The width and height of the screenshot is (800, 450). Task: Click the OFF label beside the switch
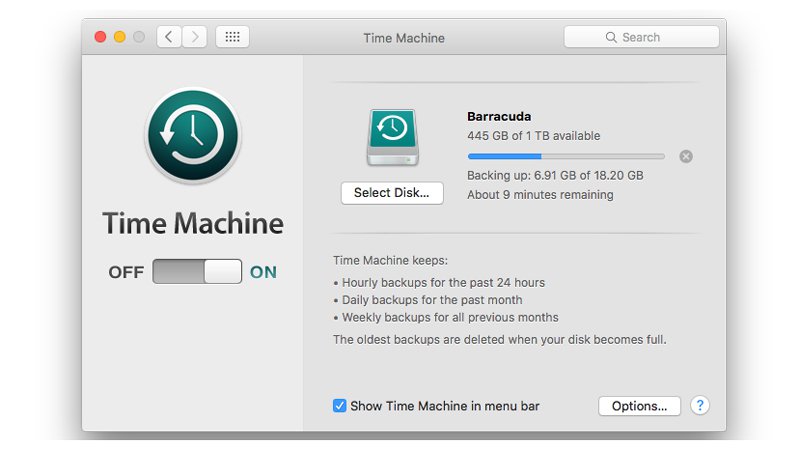click(x=126, y=272)
